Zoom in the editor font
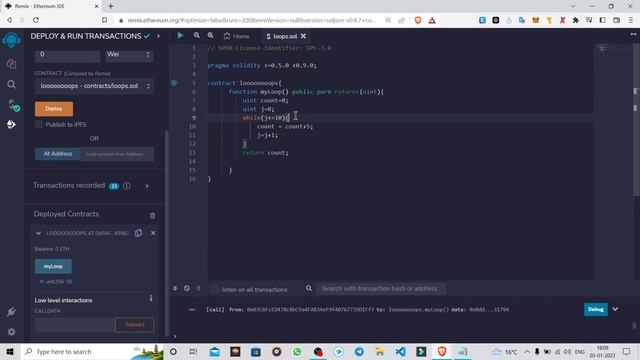Viewport: 640px width, 360px height. tap(211, 36)
